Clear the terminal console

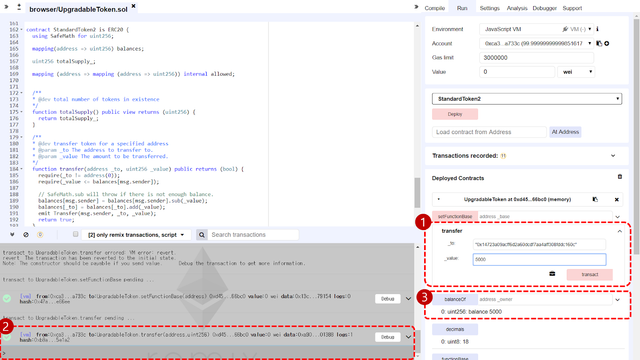pyautogui.click(x=26, y=235)
